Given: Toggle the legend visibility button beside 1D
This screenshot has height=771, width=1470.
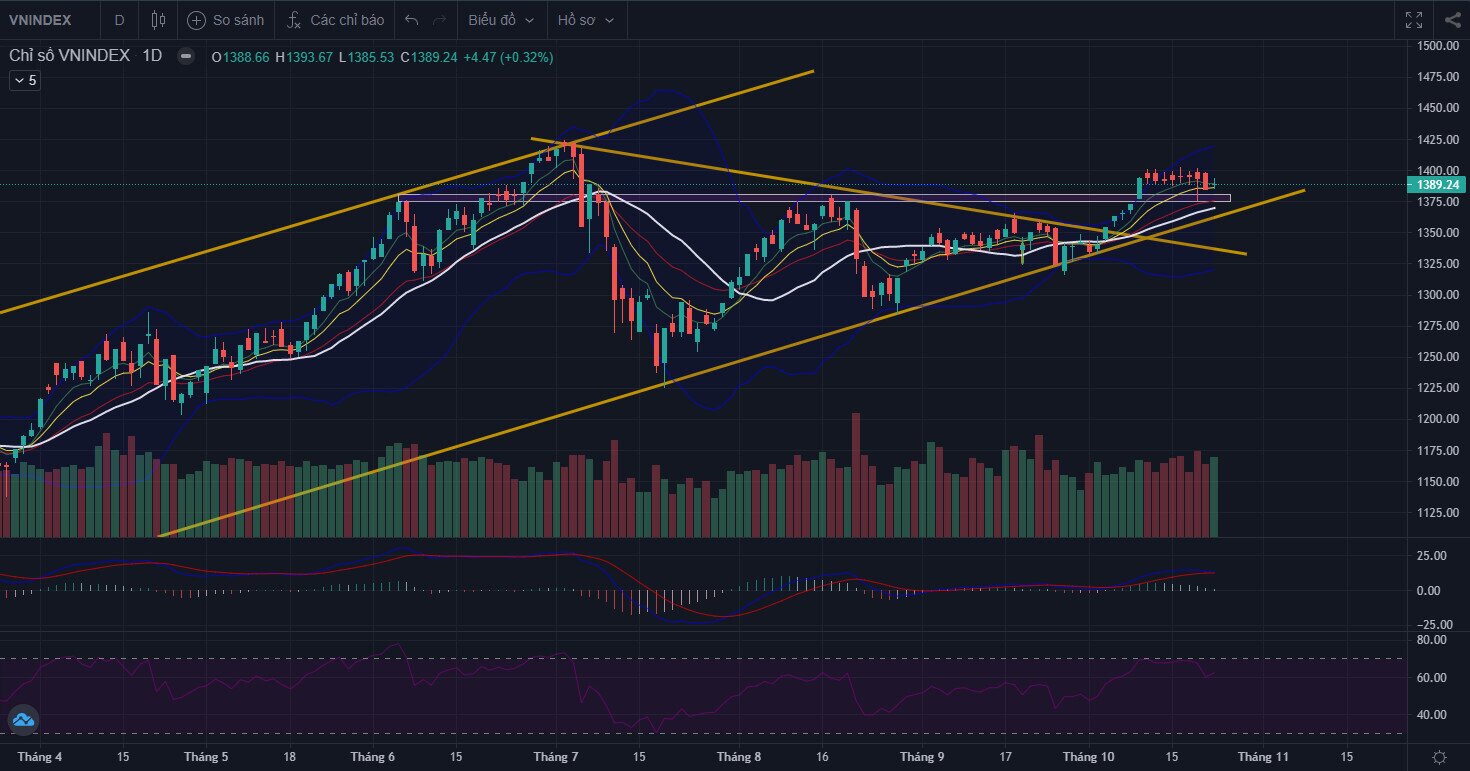Looking at the screenshot, I should click(186, 57).
